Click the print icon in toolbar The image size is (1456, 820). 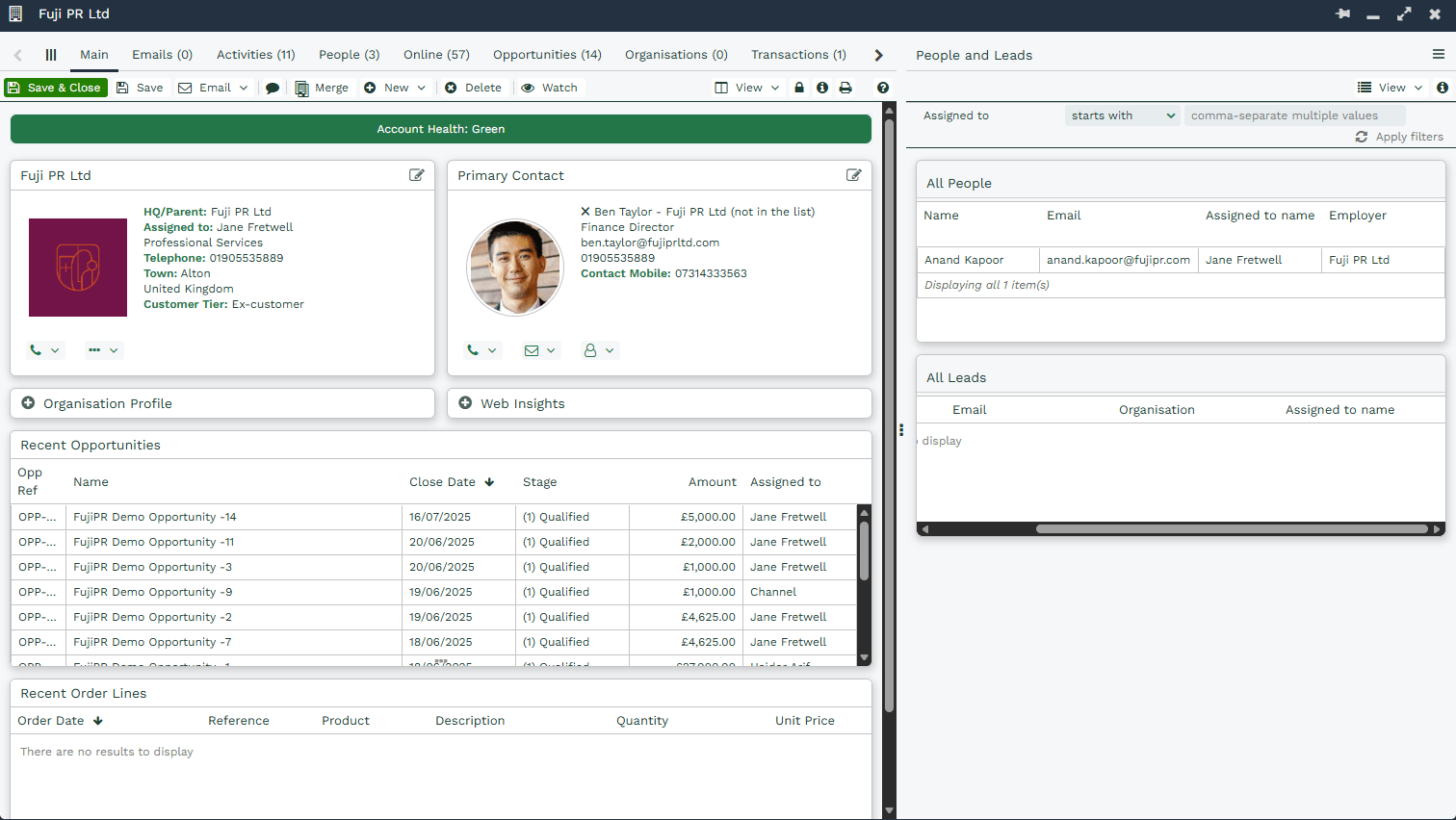click(845, 88)
